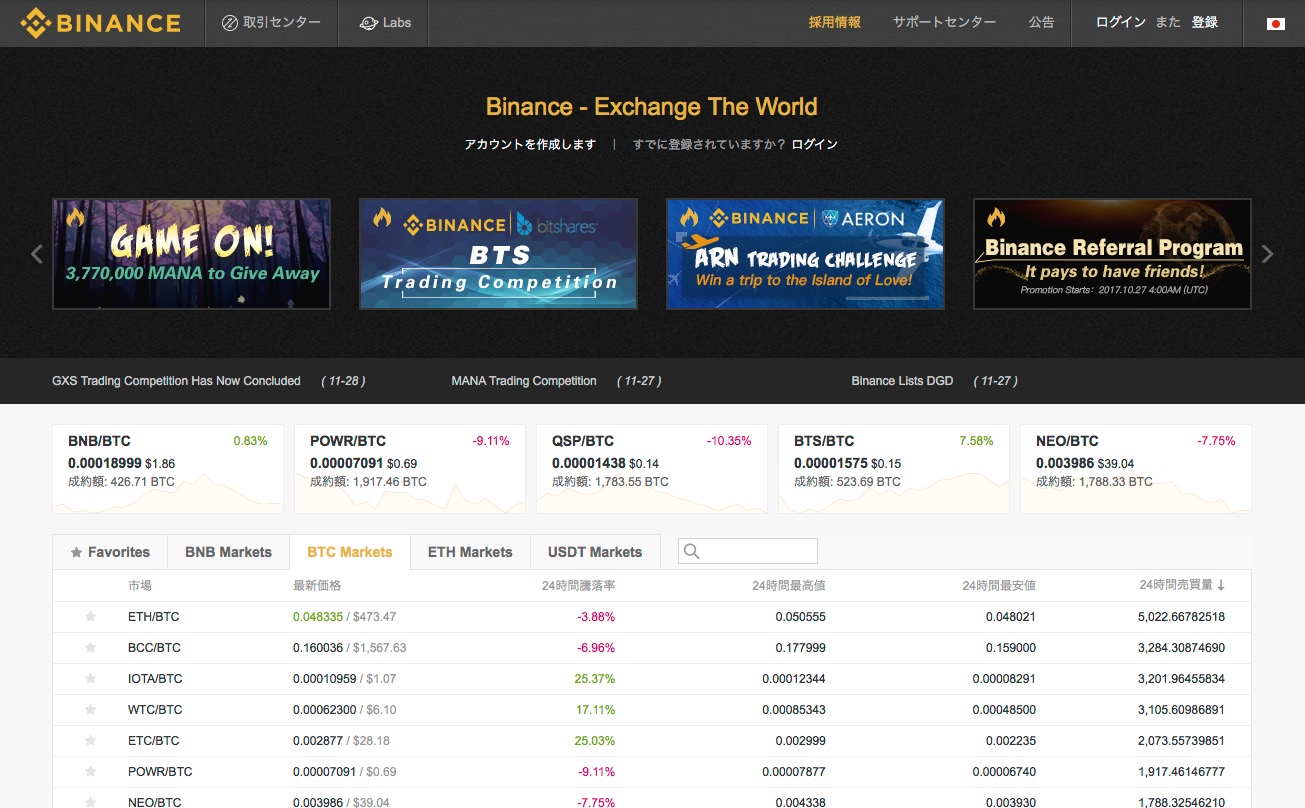
Task: Open 採用情報 careers link
Action: pyautogui.click(x=834, y=22)
